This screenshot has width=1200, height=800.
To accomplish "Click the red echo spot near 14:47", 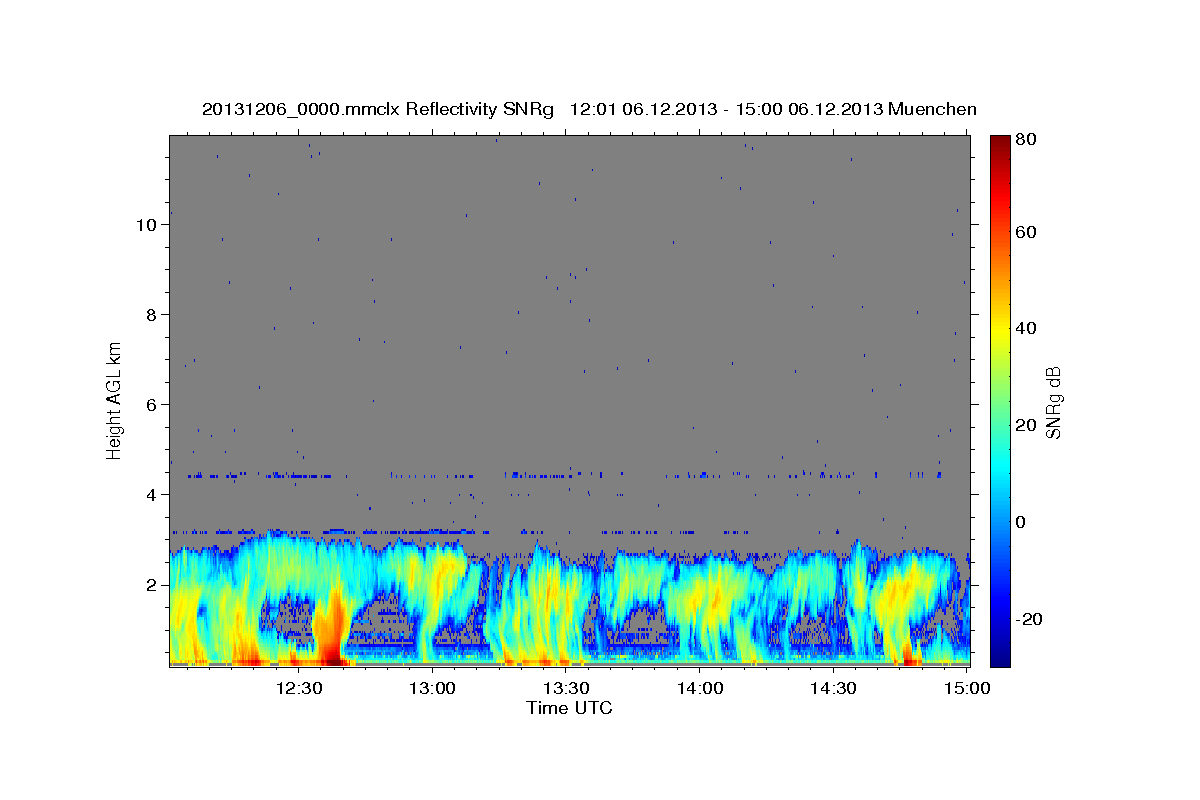I will click(909, 654).
